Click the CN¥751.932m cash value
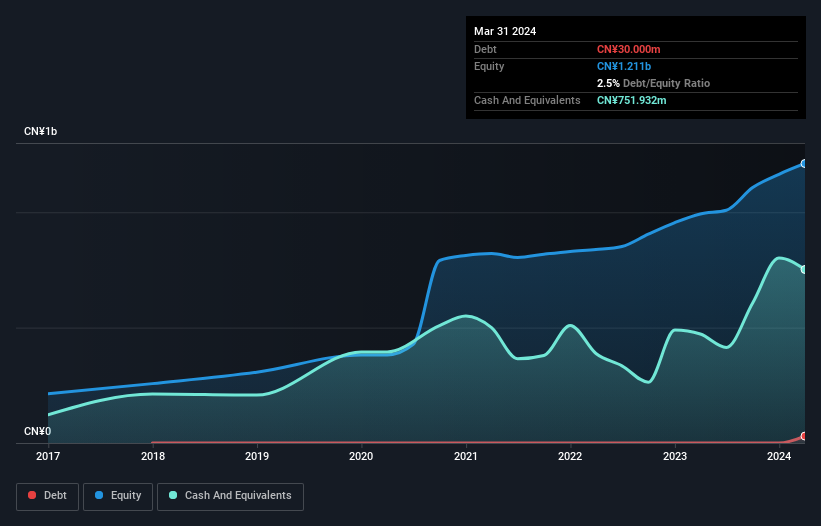Screen dimensions: 821x526 [x=631, y=100]
